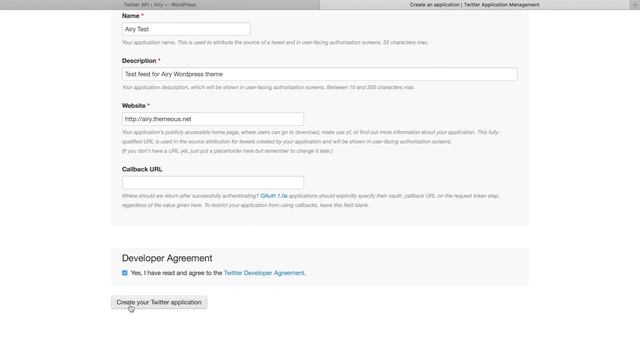Click the Website label
This screenshot has height=360, width=640.
pos(134,106)
